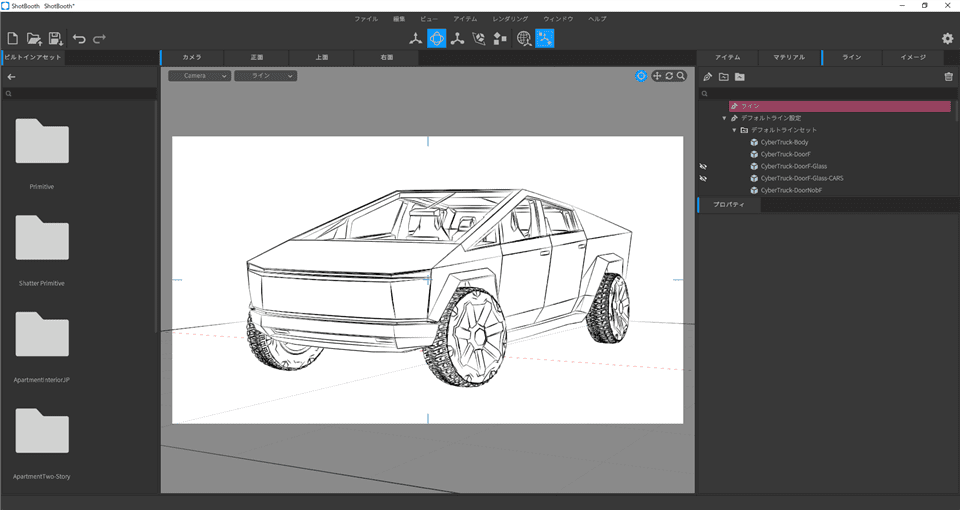
Task: Go back in the built-in assets panel
Action: 11,77
